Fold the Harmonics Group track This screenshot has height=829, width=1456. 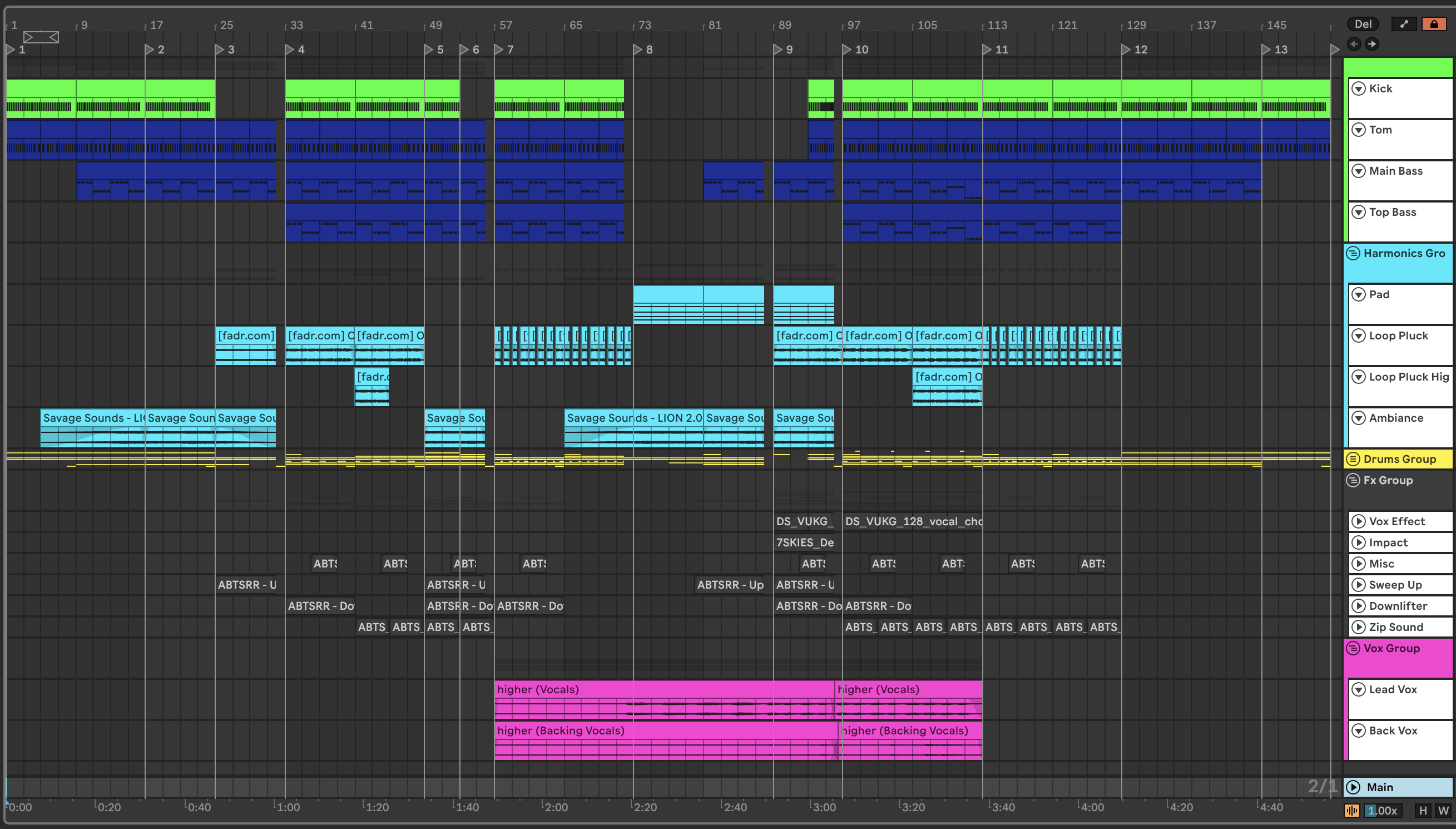[x=1353, y=253]
